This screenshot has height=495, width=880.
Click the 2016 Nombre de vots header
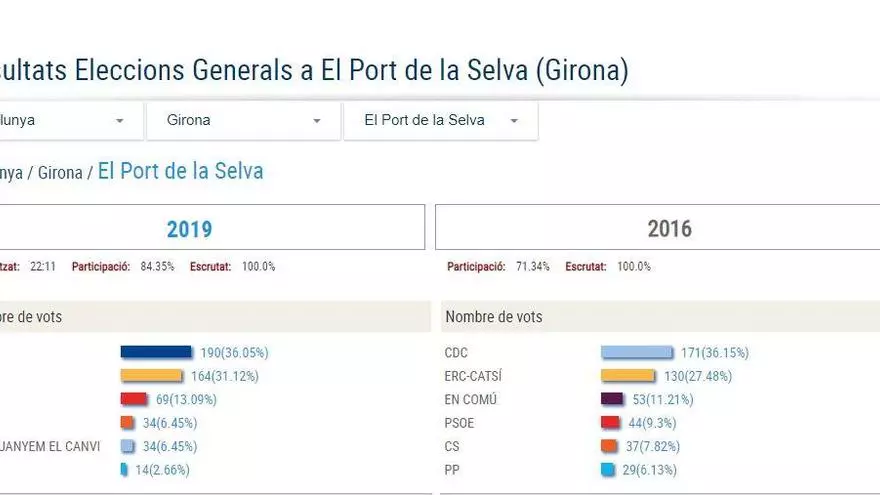(x=494, y=317)
